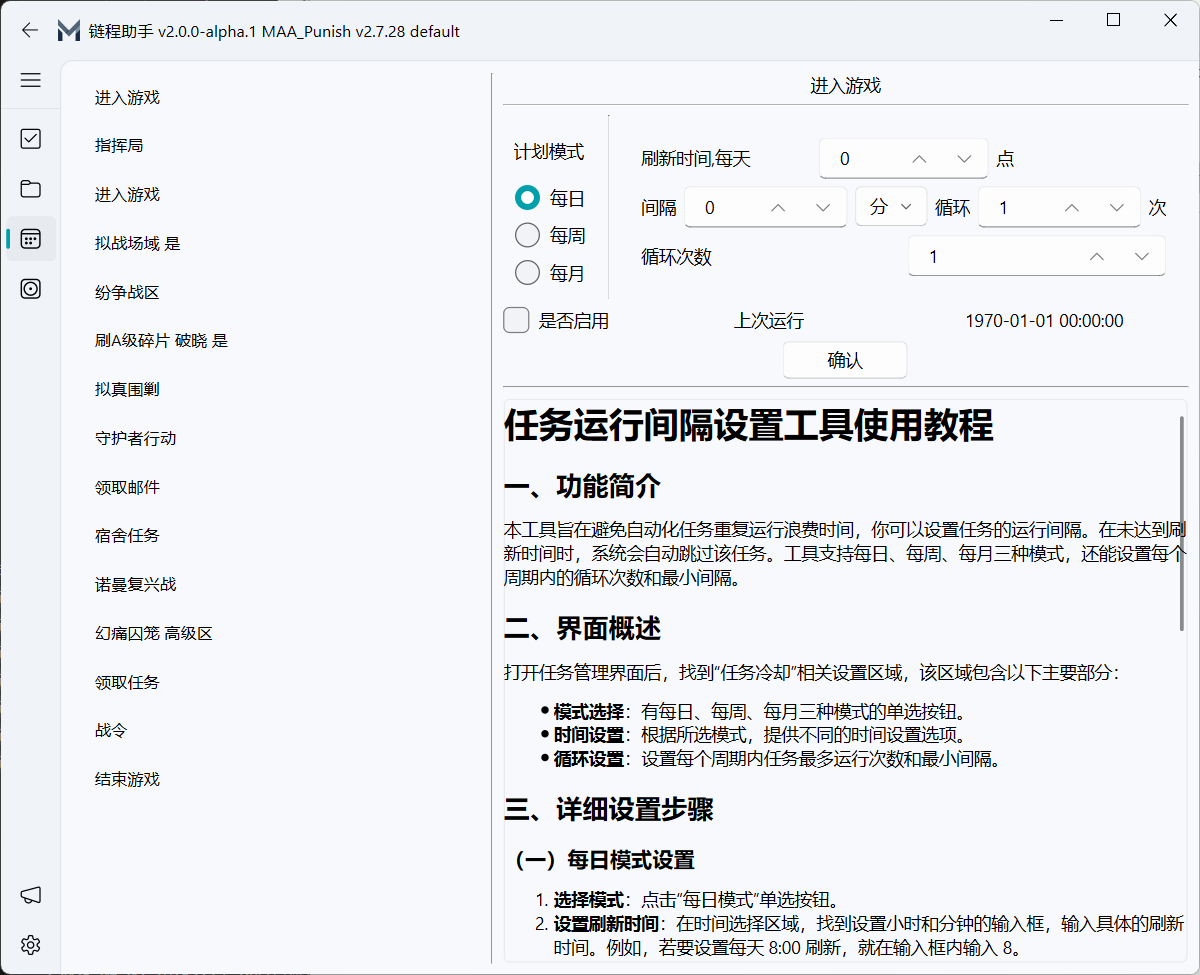
Task: Select the 战令 task
Action: click(111, 731)
